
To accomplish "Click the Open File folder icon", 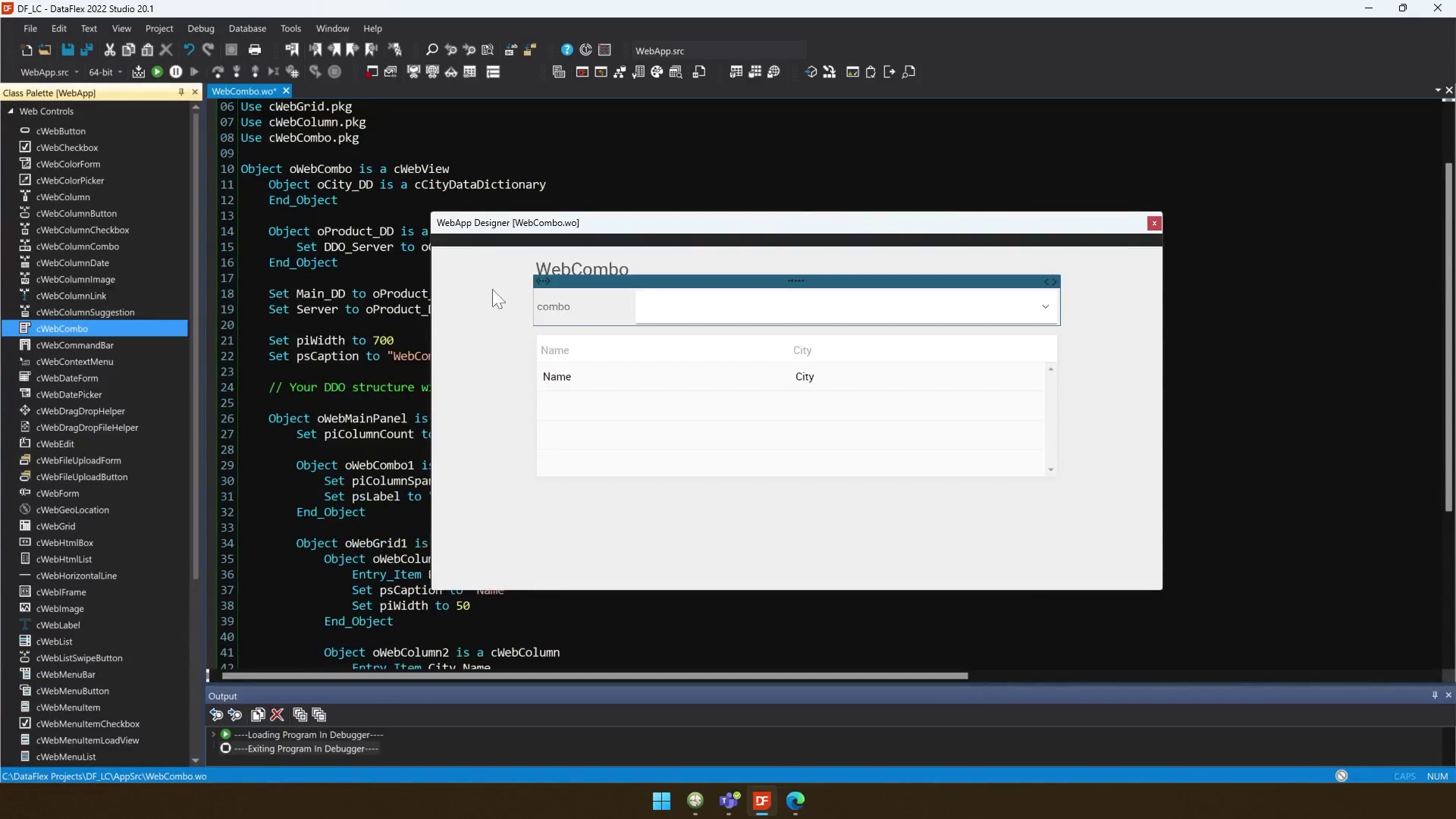I will pos(45,50).
